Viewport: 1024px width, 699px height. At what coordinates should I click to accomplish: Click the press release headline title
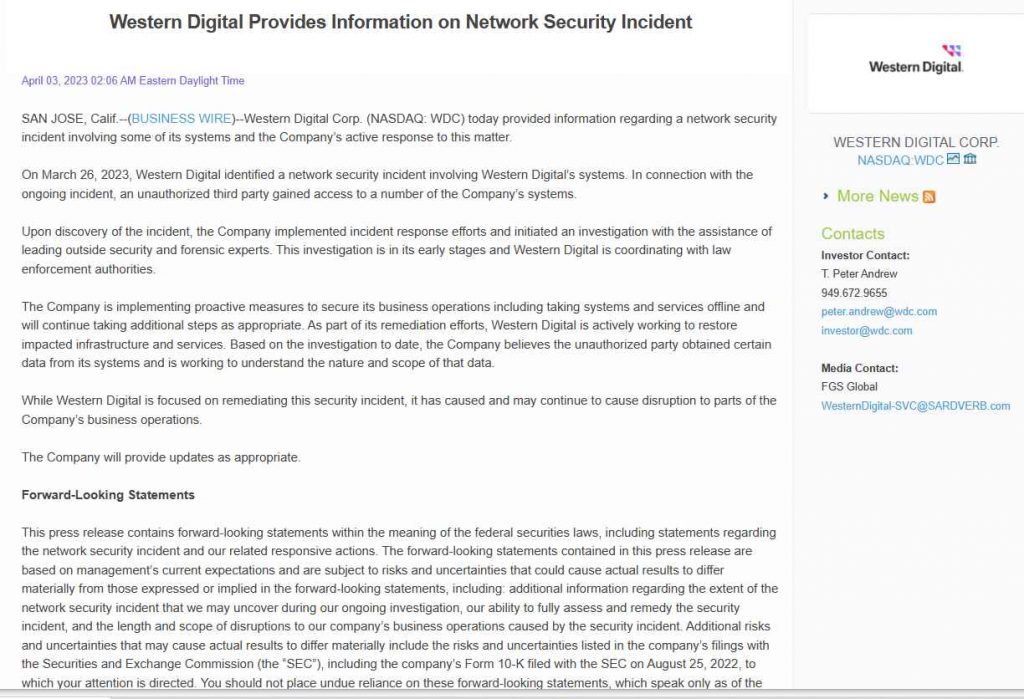coord(400,22)
